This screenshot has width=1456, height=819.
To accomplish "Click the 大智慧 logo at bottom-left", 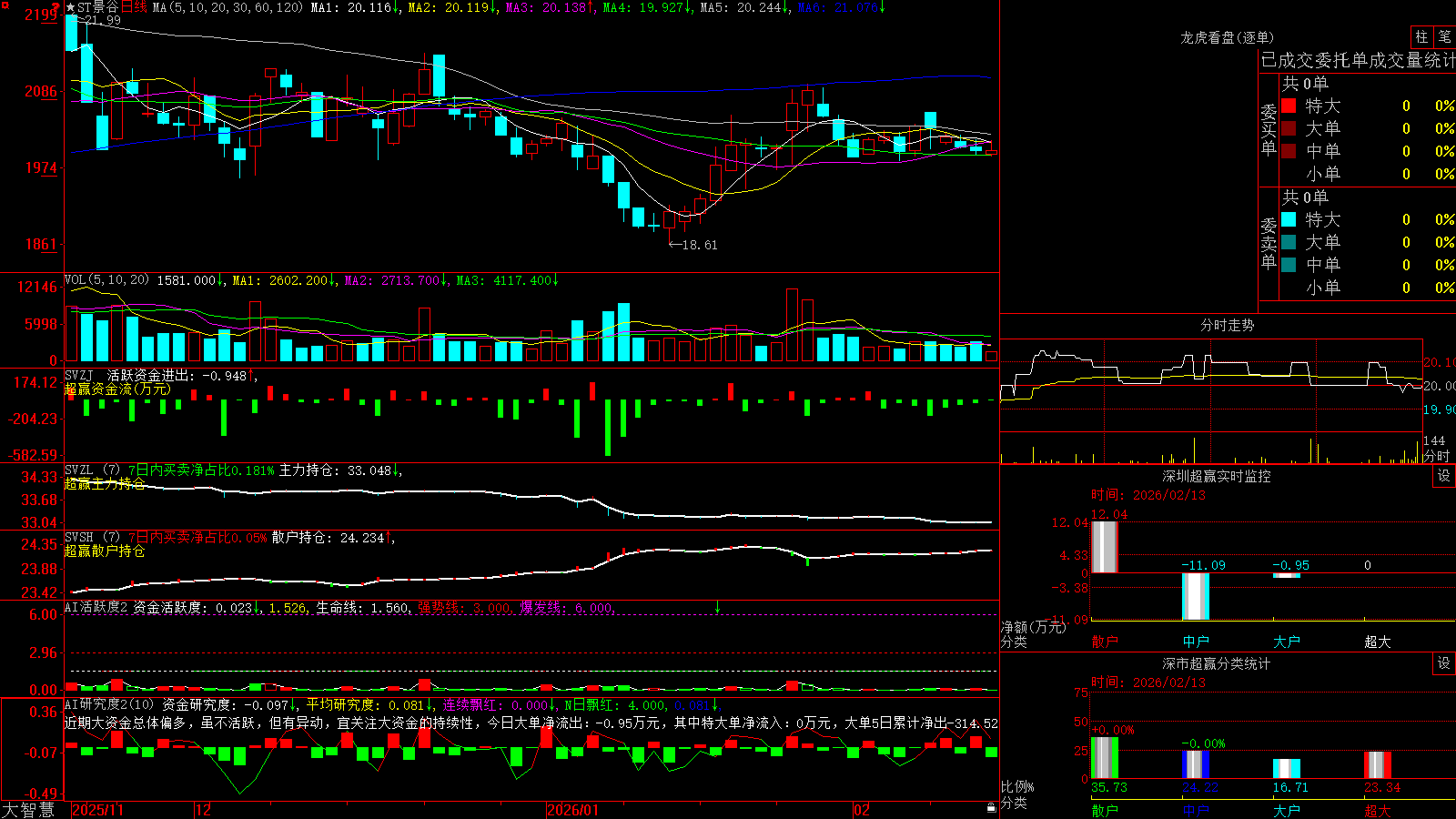I will (x=28, y=809).
